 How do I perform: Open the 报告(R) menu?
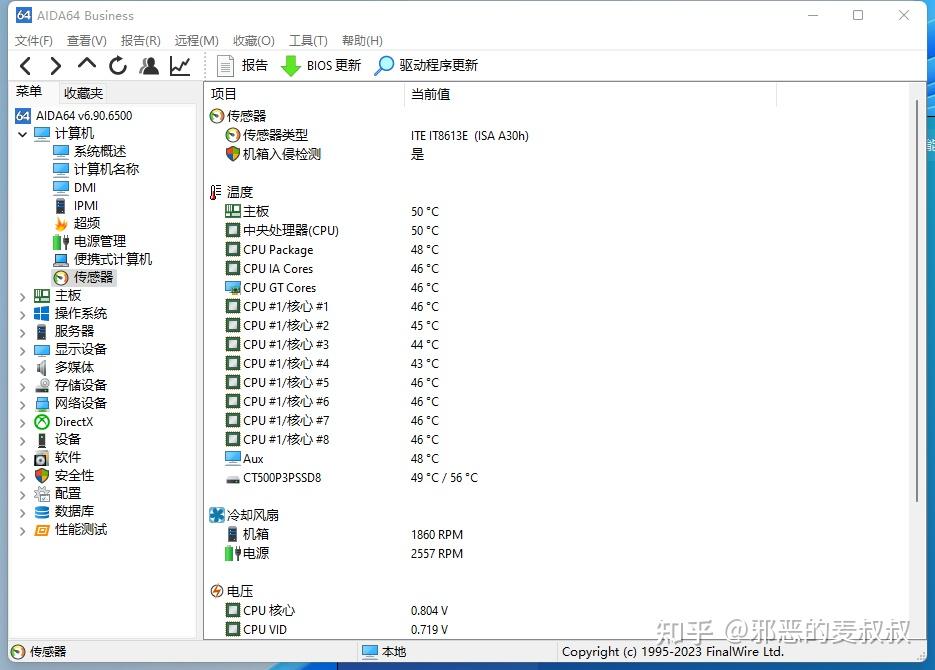[141, 41]
